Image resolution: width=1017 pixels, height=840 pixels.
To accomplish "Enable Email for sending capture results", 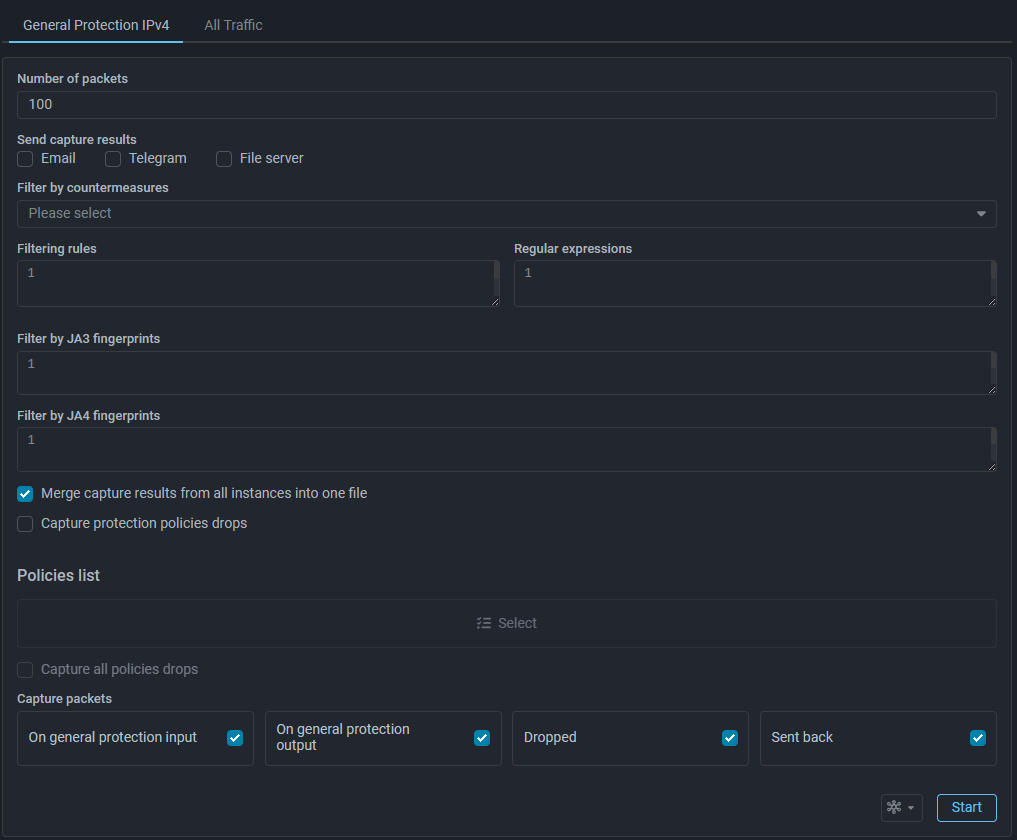I will [26, 159].
